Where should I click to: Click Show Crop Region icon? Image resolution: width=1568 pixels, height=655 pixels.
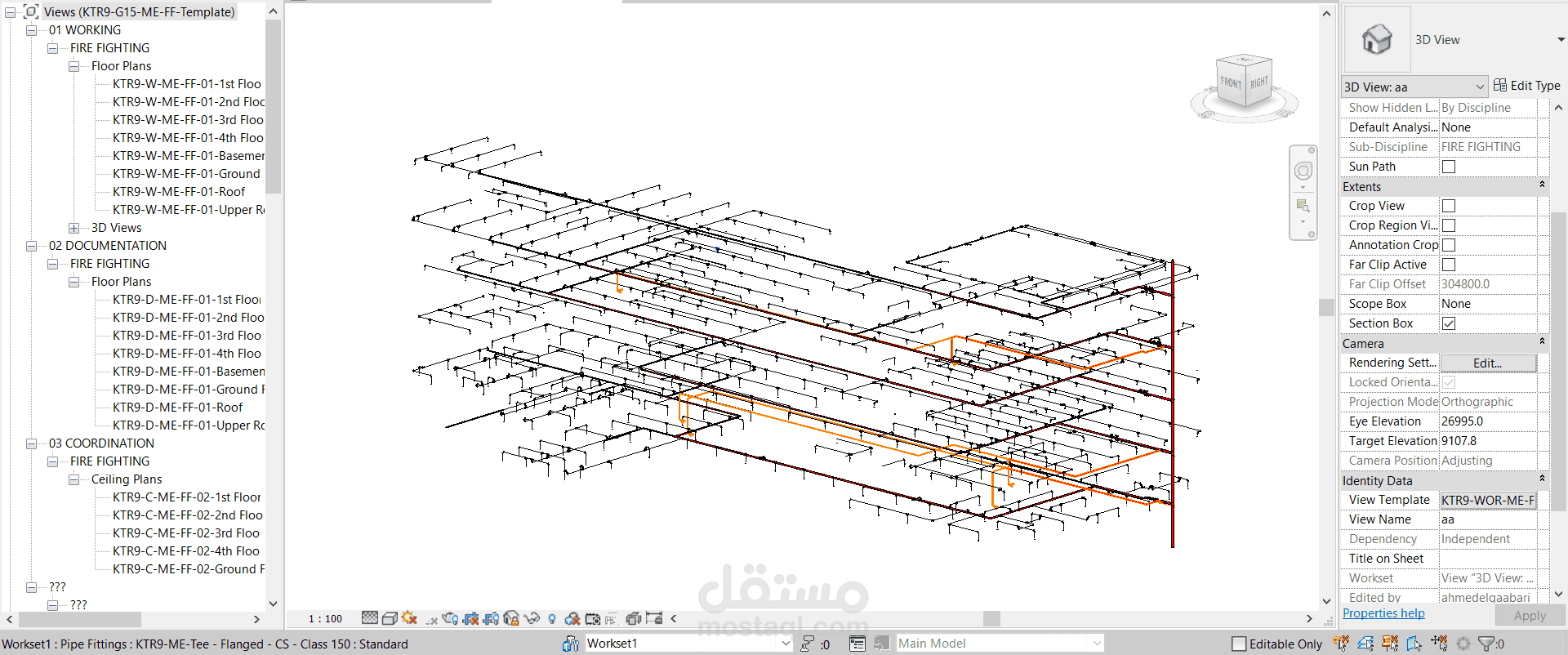pos(491,619)
